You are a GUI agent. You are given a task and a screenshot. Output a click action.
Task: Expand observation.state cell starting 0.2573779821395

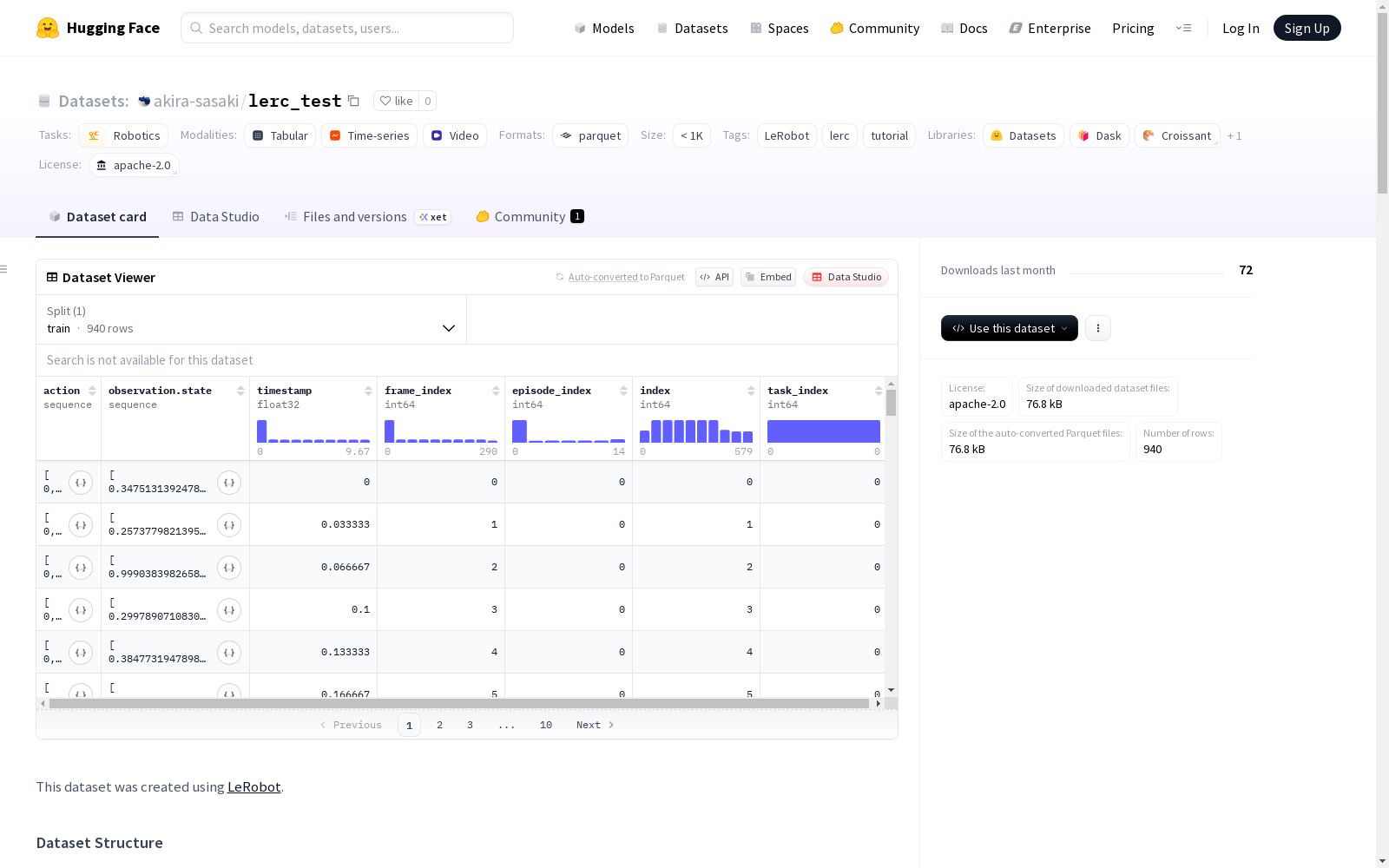[229, 525]
